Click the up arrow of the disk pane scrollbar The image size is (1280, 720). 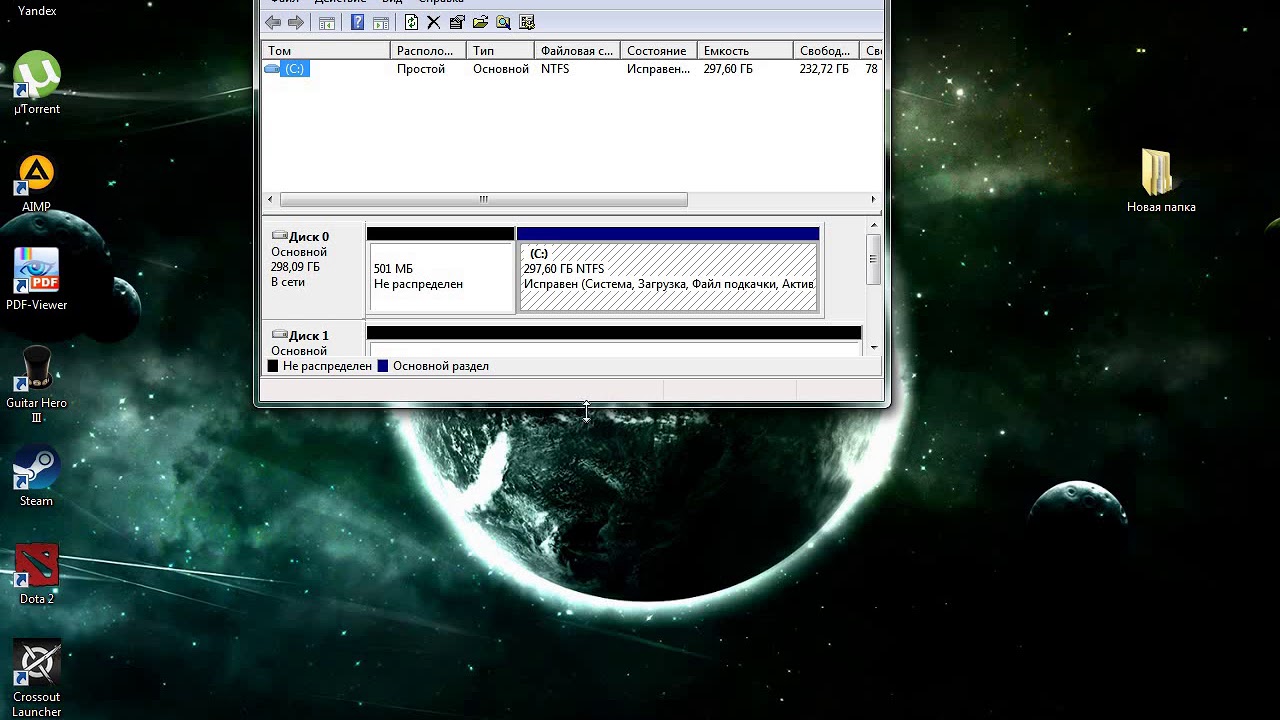[874, 227]
